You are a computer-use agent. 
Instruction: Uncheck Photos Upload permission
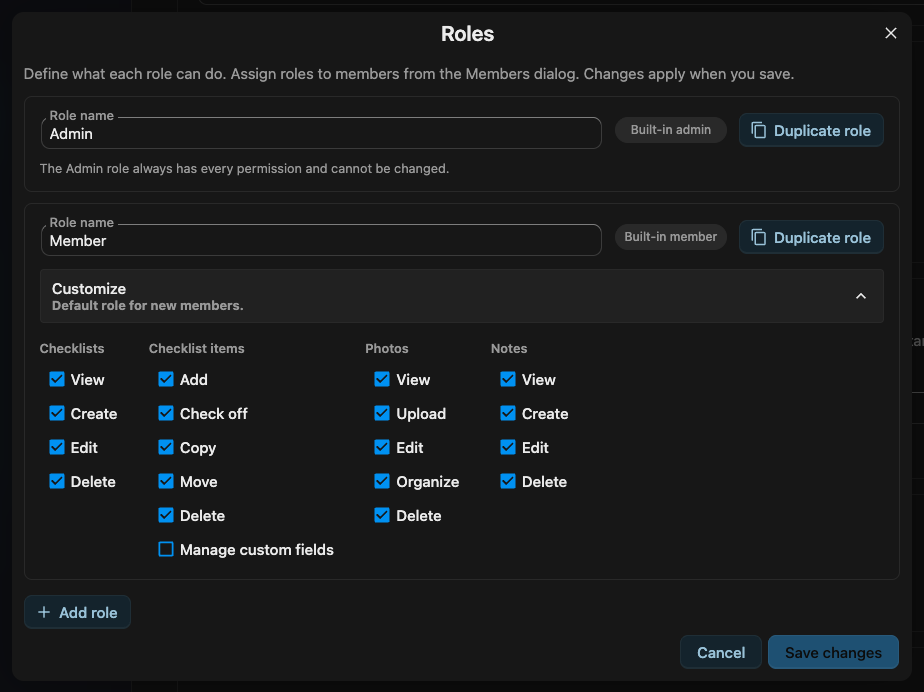[382, 413]
